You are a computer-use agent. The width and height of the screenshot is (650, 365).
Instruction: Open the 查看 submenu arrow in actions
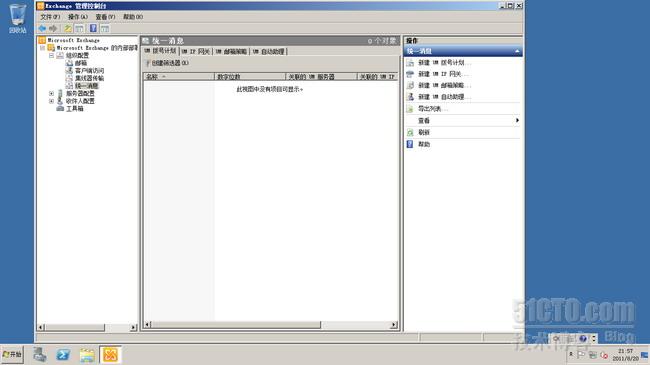[x=517, y=120]
